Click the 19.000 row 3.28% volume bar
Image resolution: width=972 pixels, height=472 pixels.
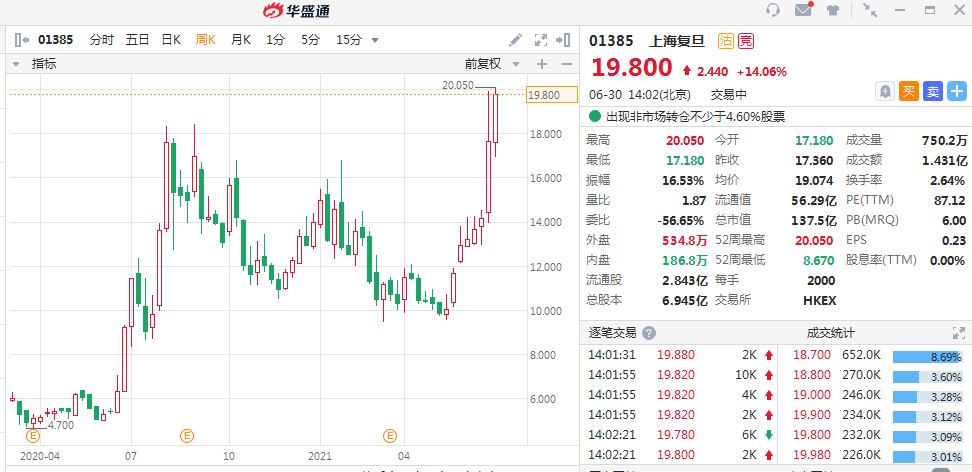click(x=927, y=396)
